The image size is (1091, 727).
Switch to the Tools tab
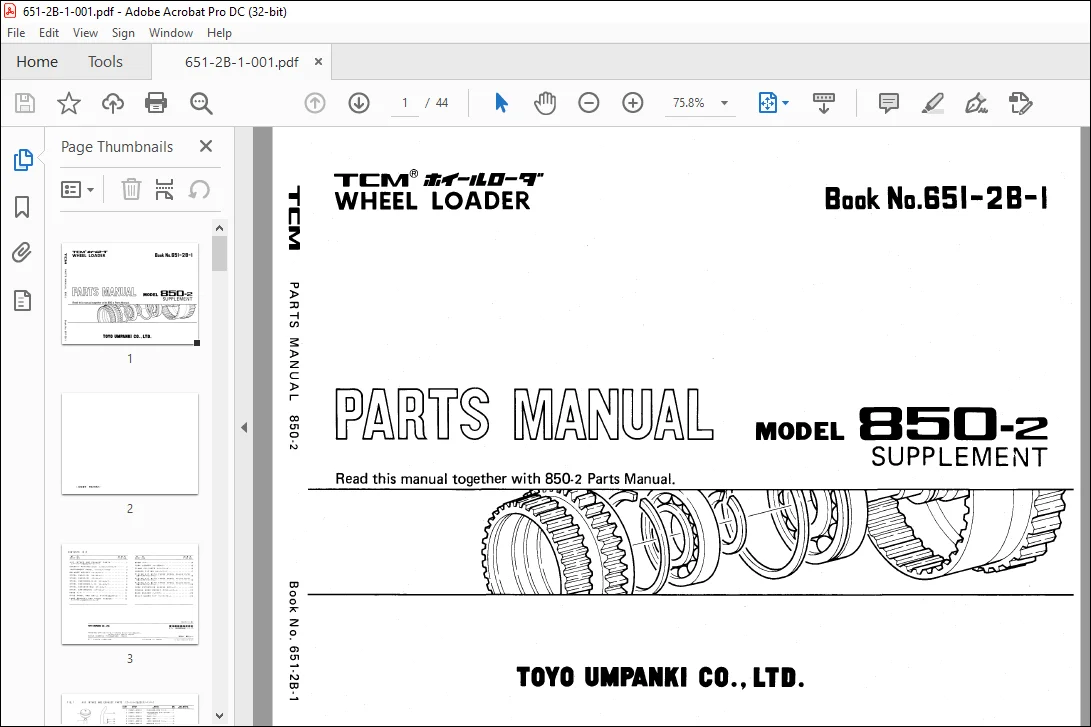coord(105,61)
